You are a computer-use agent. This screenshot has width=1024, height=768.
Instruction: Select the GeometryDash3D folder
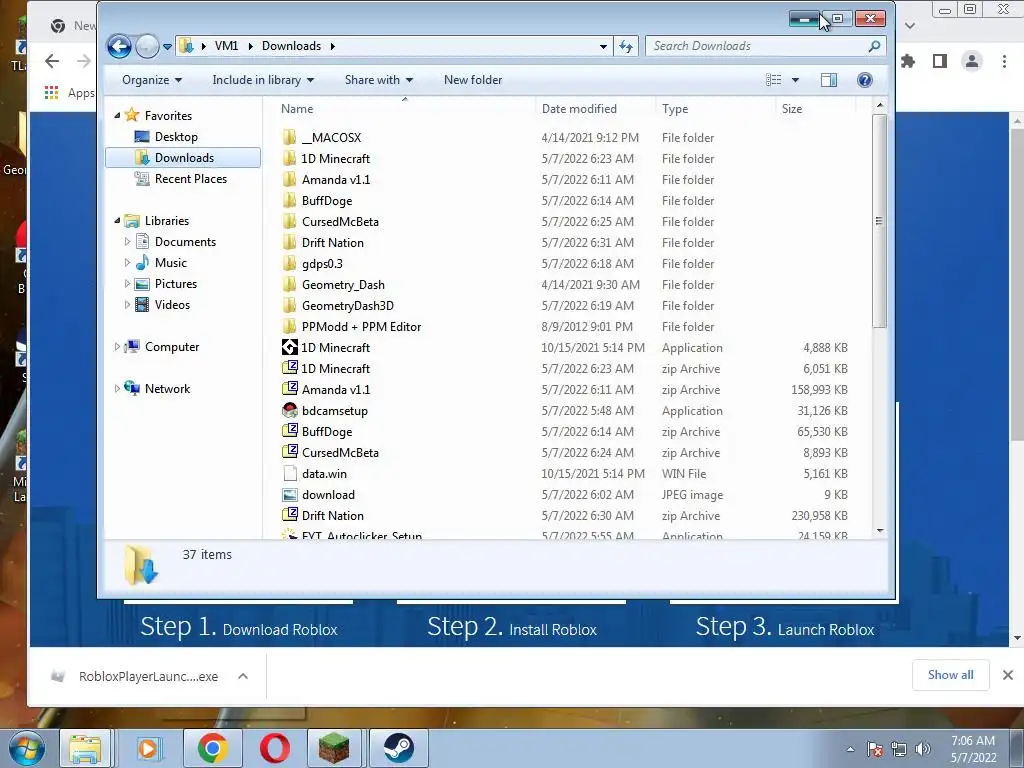347,306
